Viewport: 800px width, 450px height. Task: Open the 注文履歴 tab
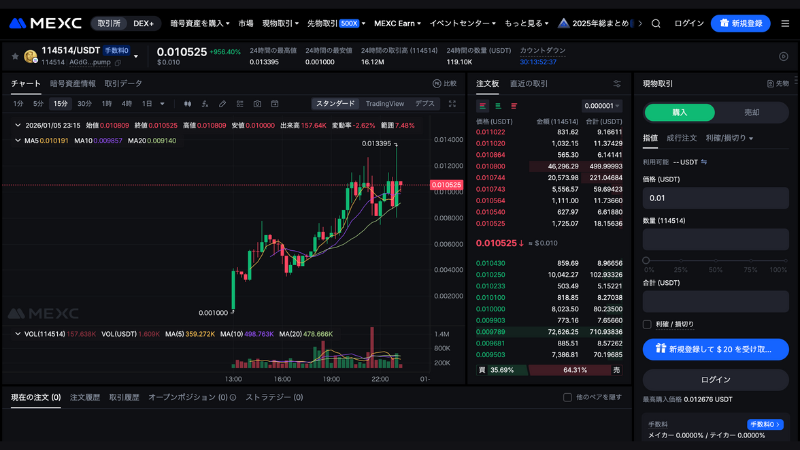[x=85, y=397]
